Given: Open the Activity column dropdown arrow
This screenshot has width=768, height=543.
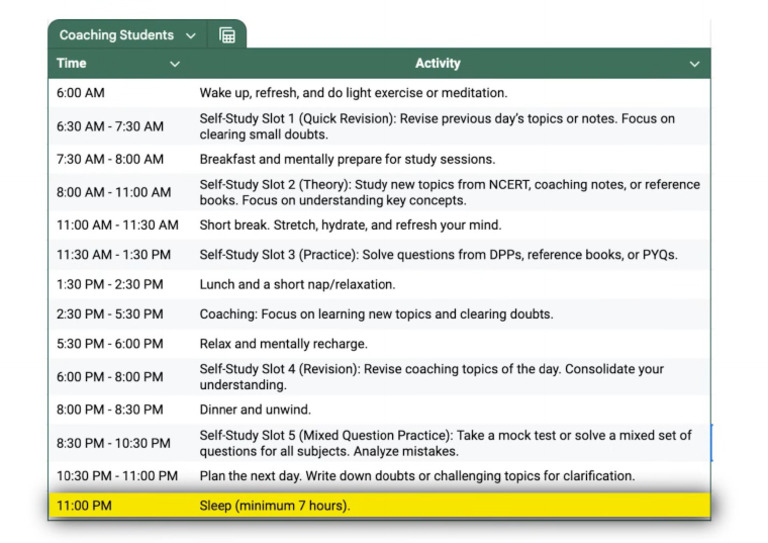Looking at the screenshot, I should click(694, 64).
